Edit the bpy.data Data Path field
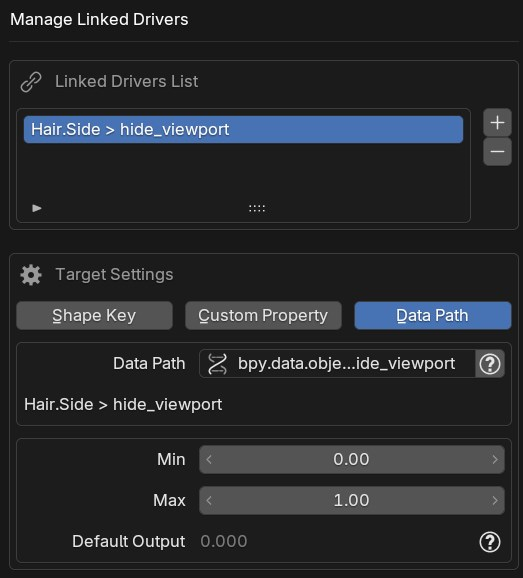This screenshot has height=578, width=523. tap(337, 364)
